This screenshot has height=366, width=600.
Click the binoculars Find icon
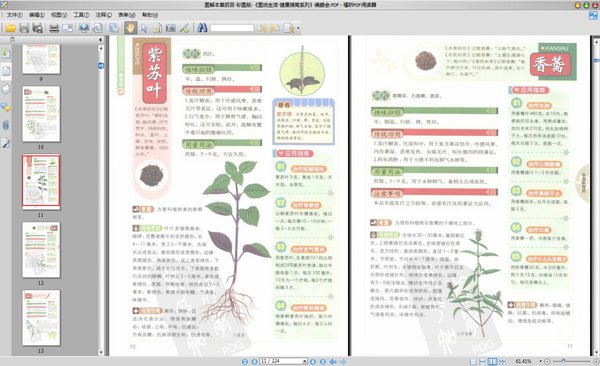[202, 28]
